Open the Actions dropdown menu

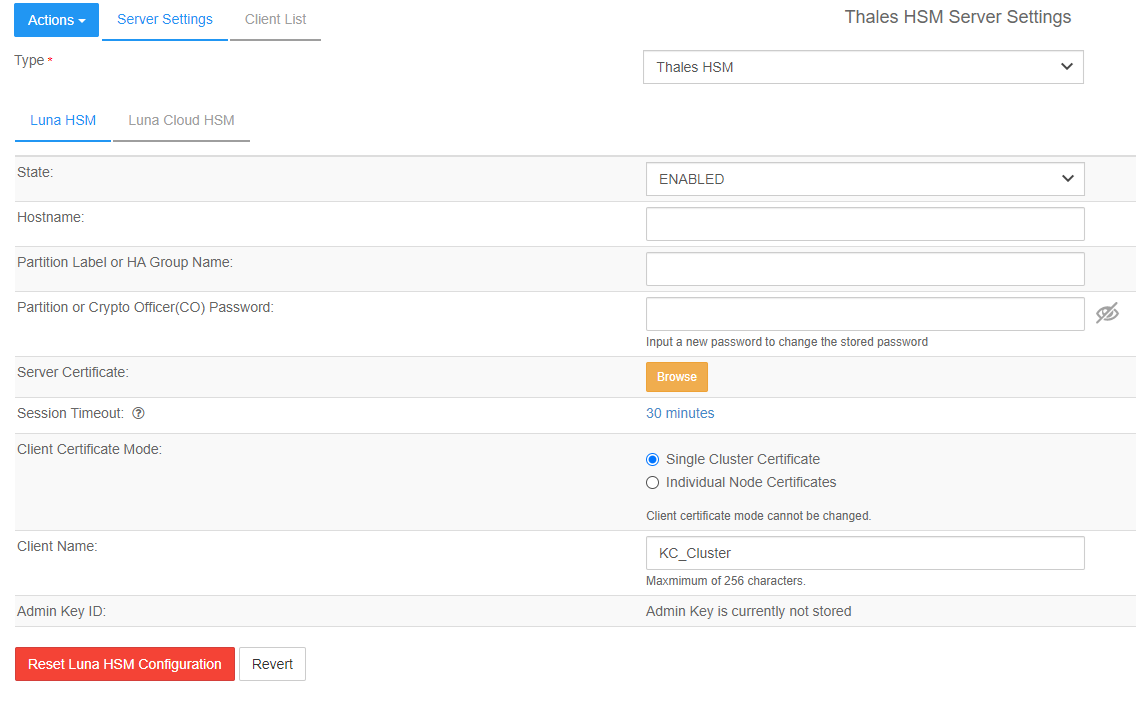tap(57, 20)
